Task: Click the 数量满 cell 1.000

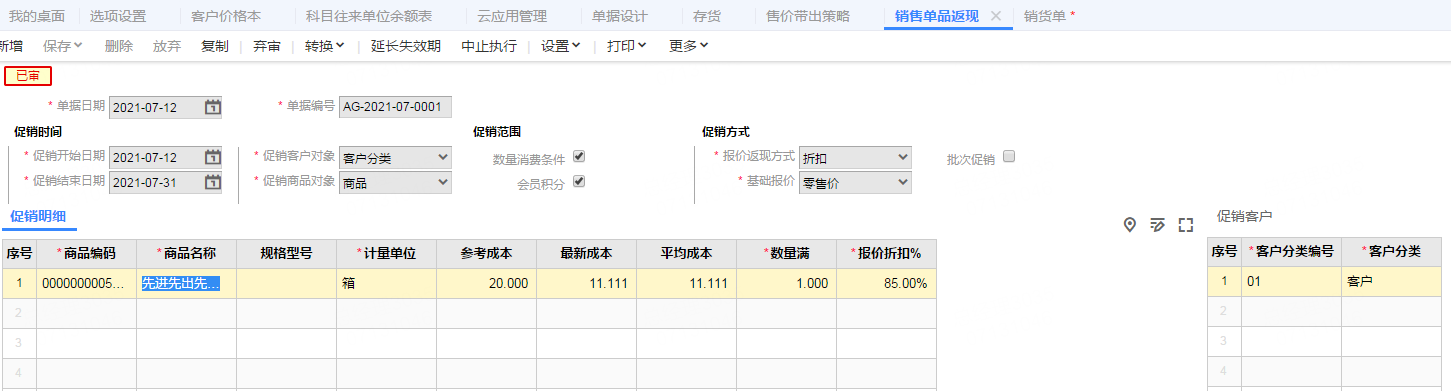Action: [787, 283]
